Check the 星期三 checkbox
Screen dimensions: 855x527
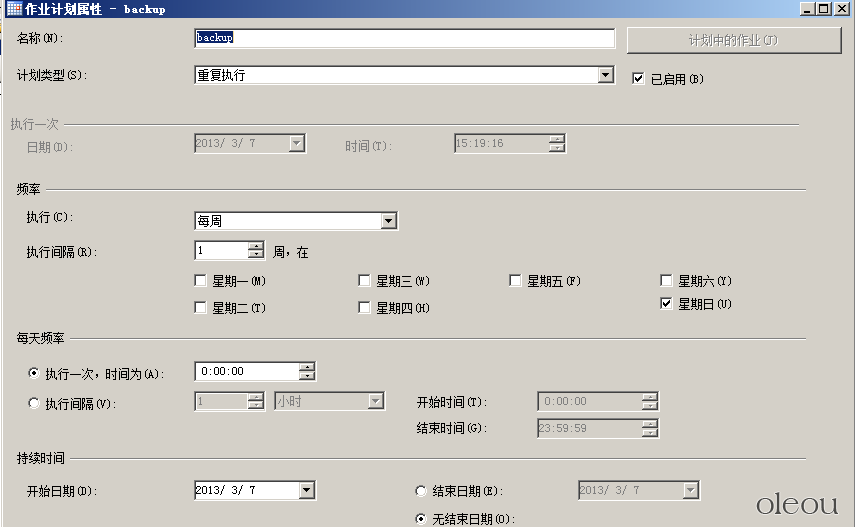click(x=364, y=280)
